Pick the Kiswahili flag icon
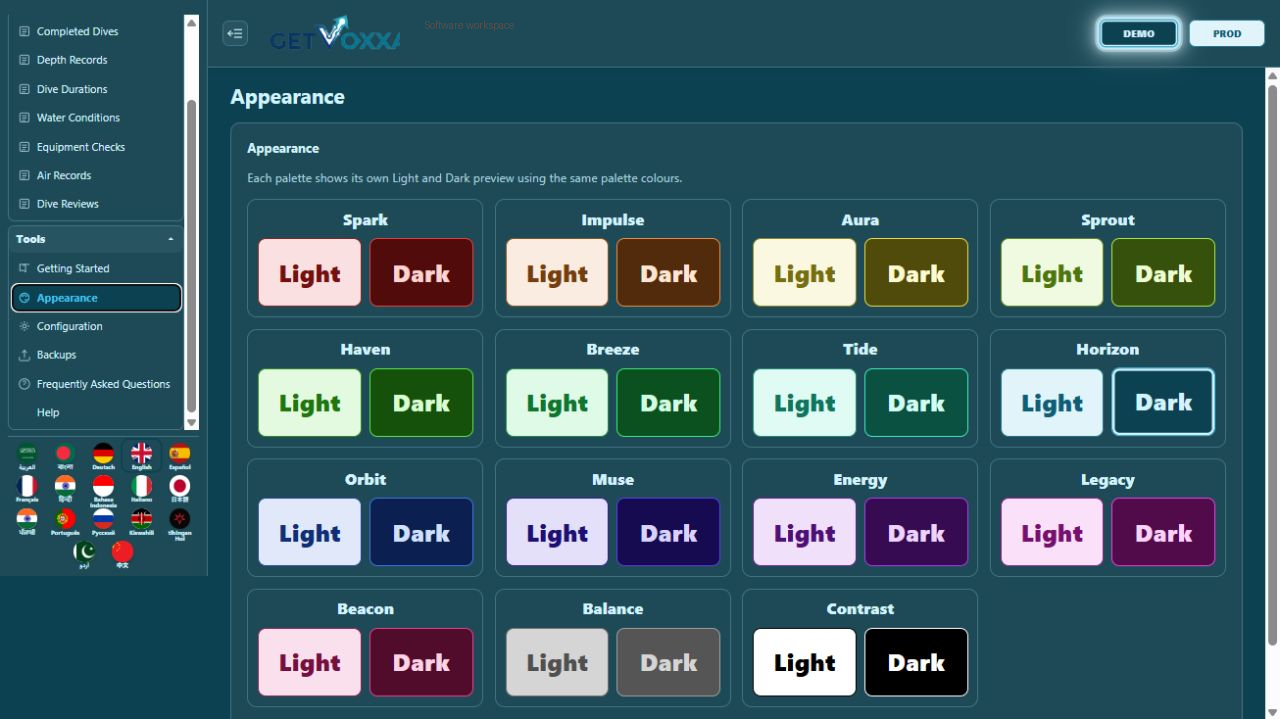Viewport: 1280px width, 719px height. tap(141, 522)
